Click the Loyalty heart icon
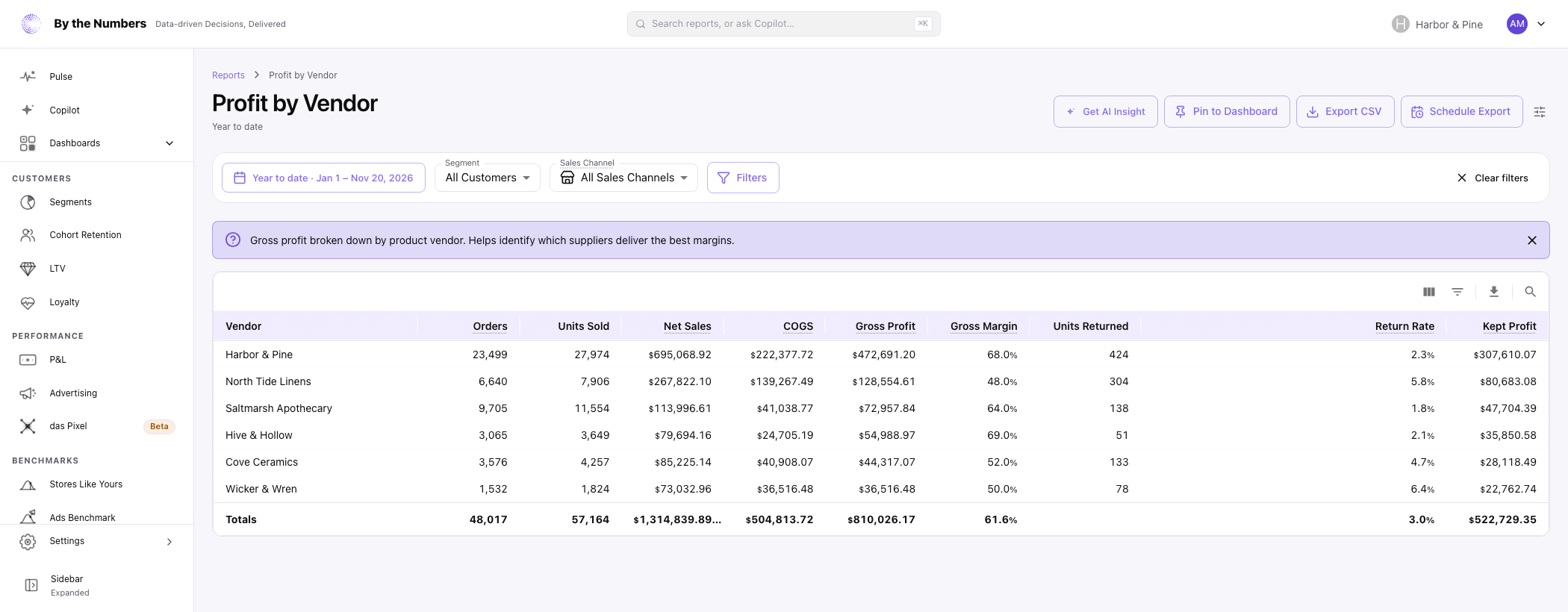The width and height of the screenshot is (1568, 612). point(28,302)
